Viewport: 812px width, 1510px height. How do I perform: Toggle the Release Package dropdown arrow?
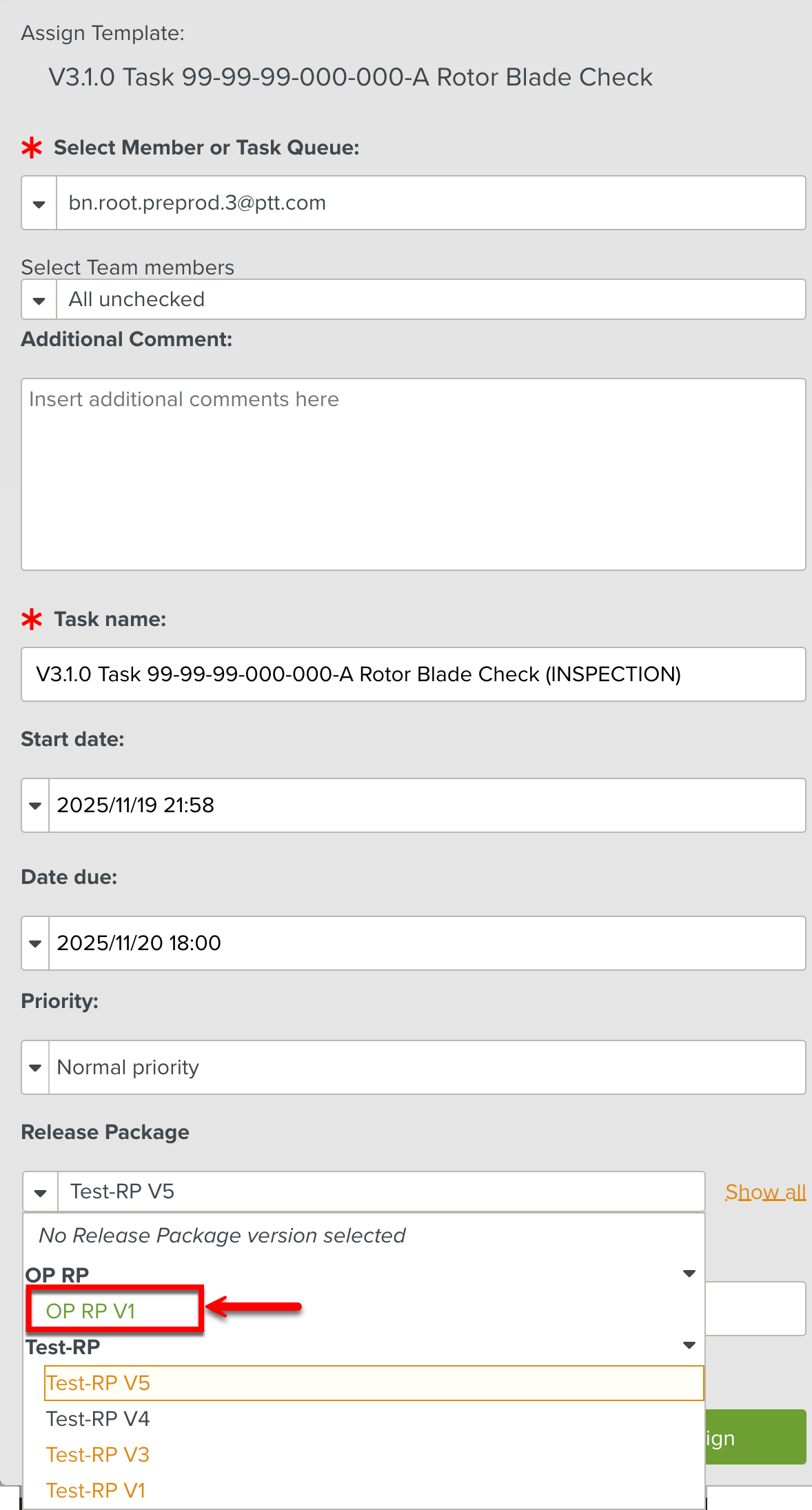coord(41,1192)
